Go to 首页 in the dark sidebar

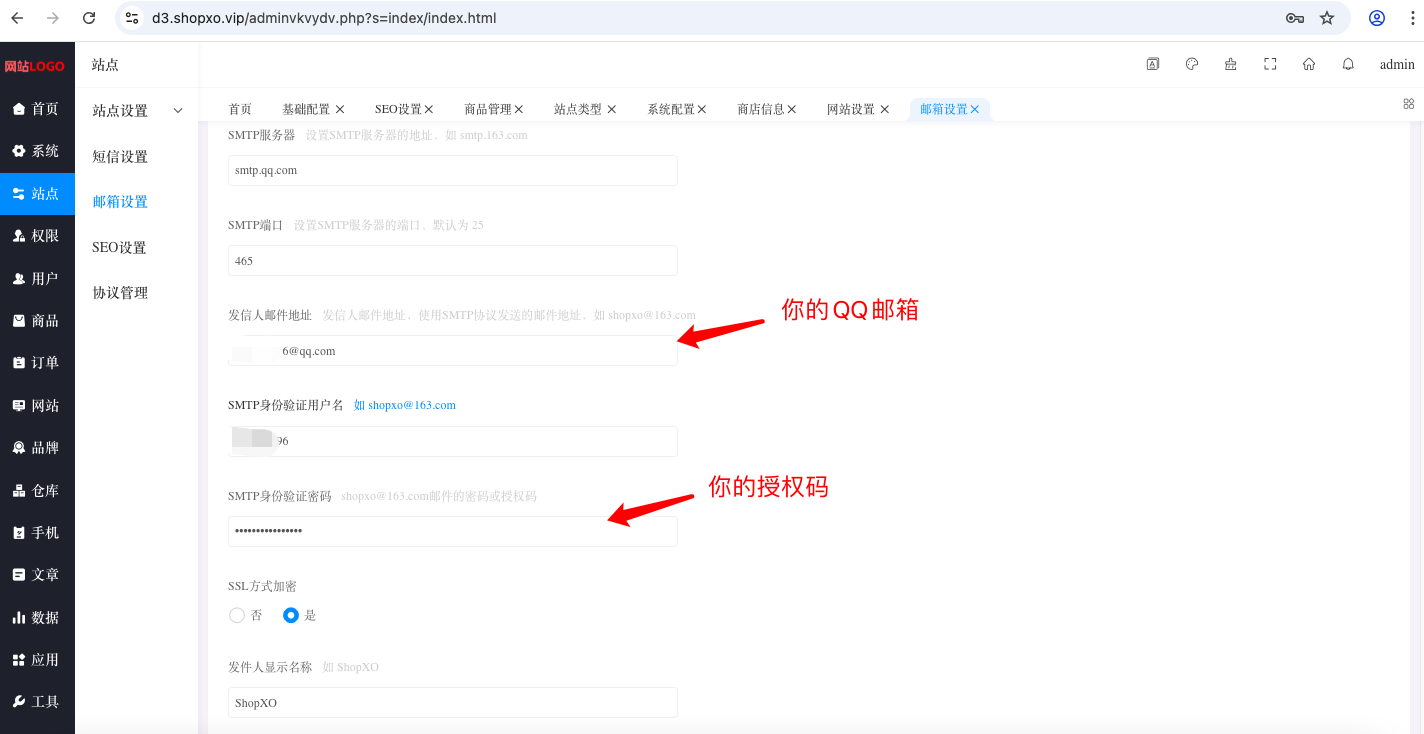click(x=37, y=109)
